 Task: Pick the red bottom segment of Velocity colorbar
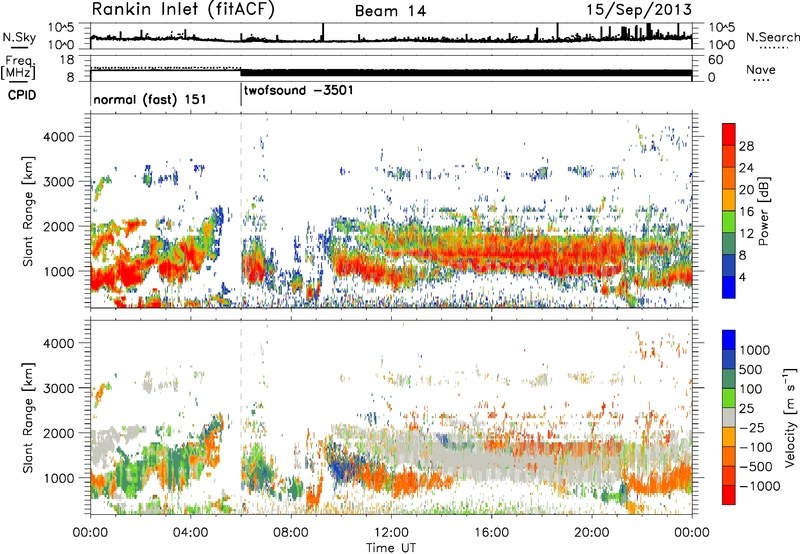click(729, 495)
